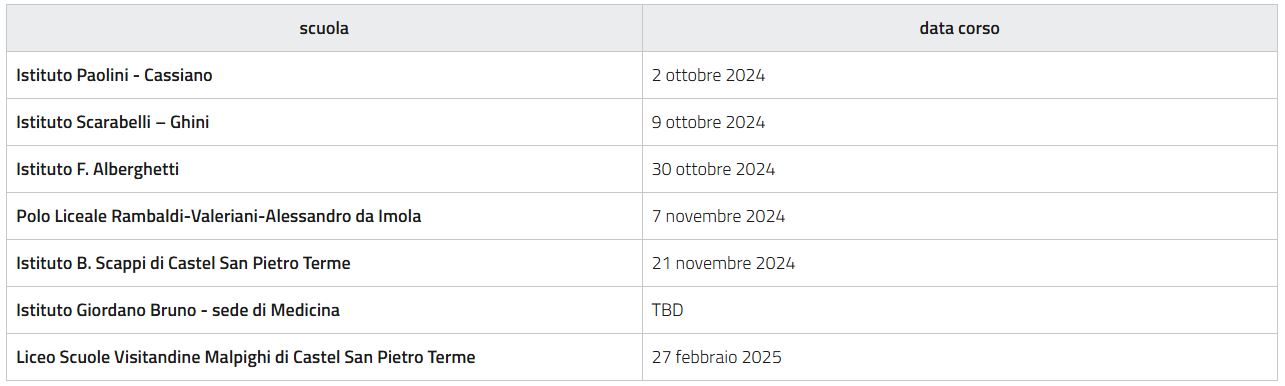Viewport: 1285px width, 386px height.
Task: Select Polo Liceale Rambaldi-Valeriani-Alessandro da Imola cell
Action: tap(324, 216)
